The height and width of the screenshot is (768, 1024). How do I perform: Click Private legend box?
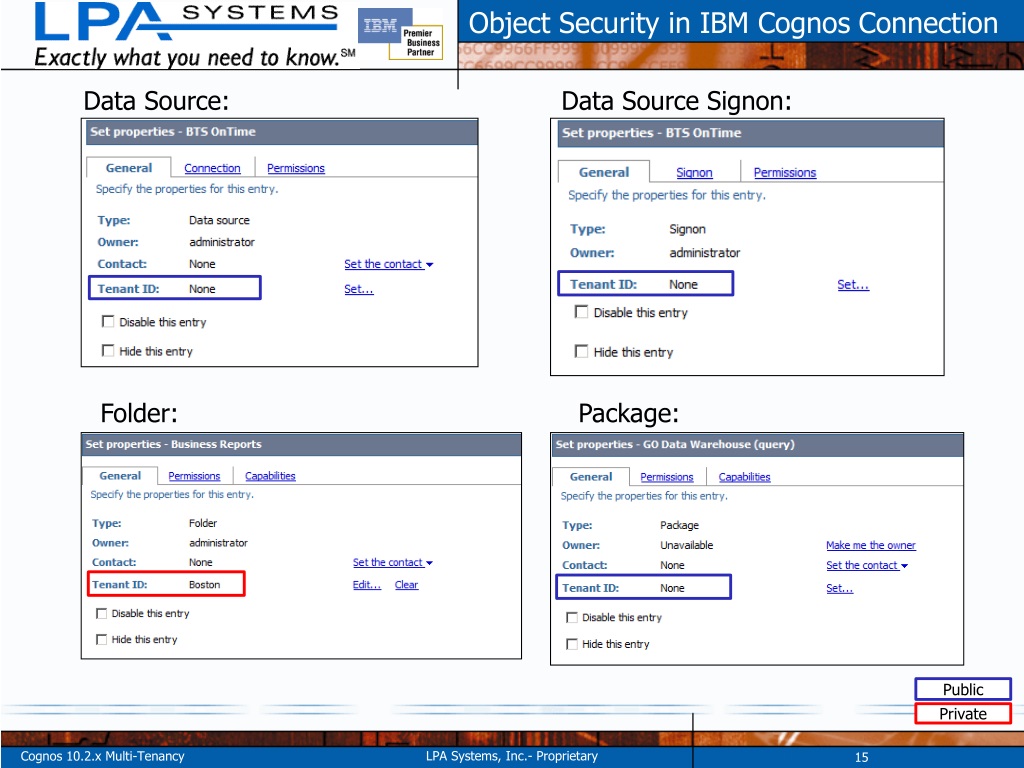coord(963,714)
